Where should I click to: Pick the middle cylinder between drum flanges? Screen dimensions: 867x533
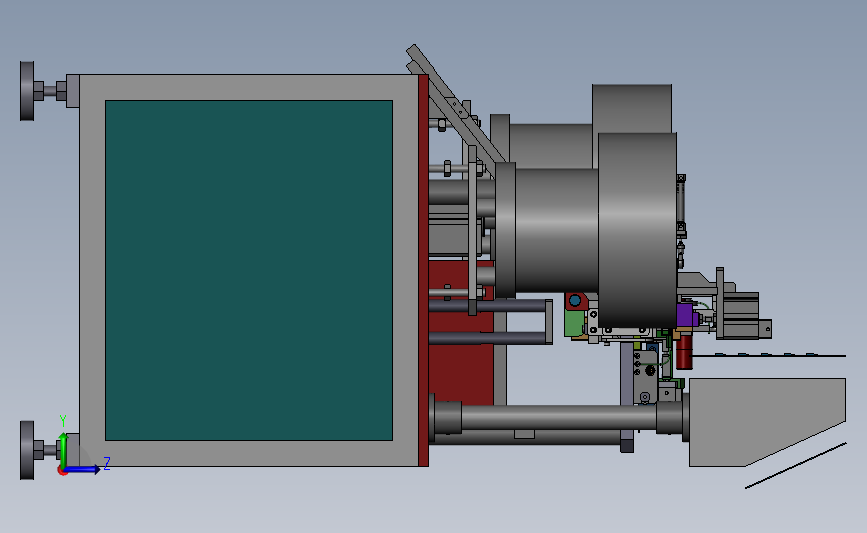point(557,230)
